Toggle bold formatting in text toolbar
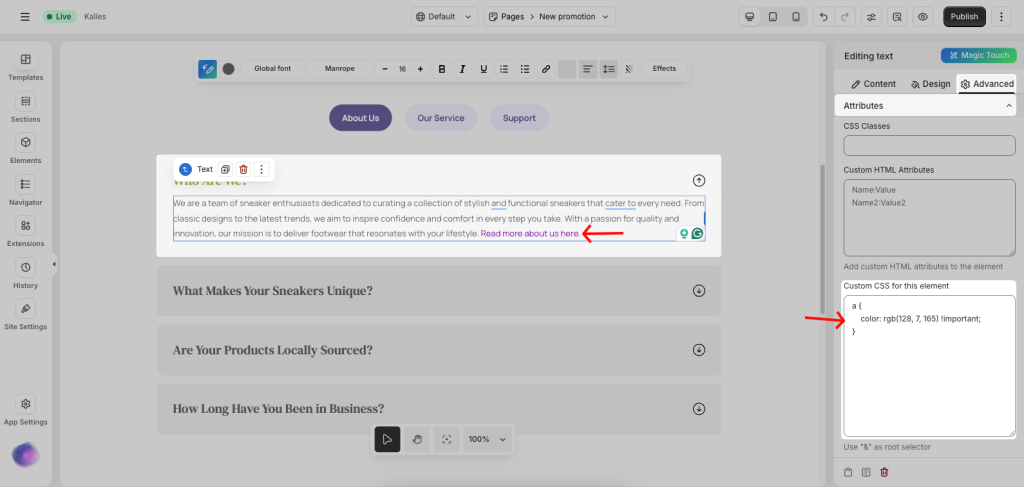1024x487 pixels. [x=442, y=69]
